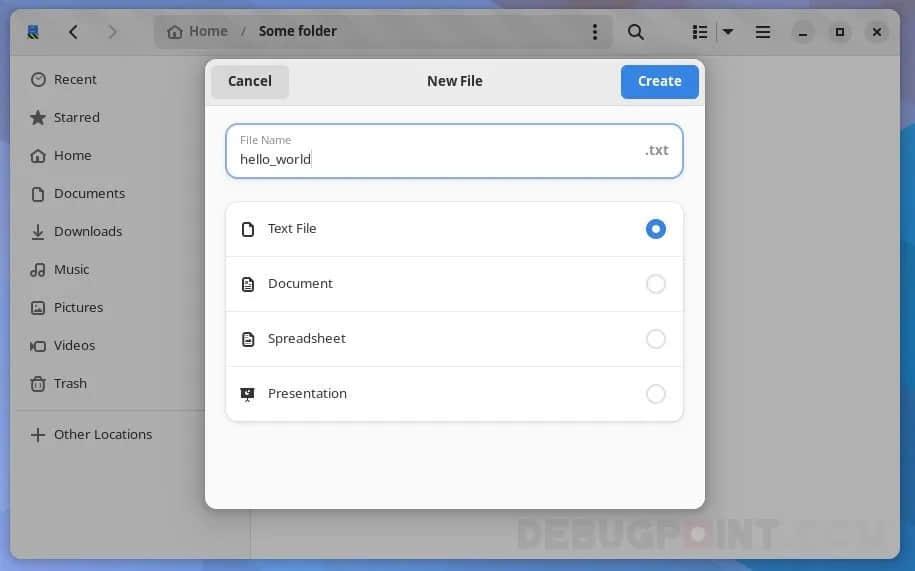Go forward with the right arrow
915x571 pixels.
112,32
